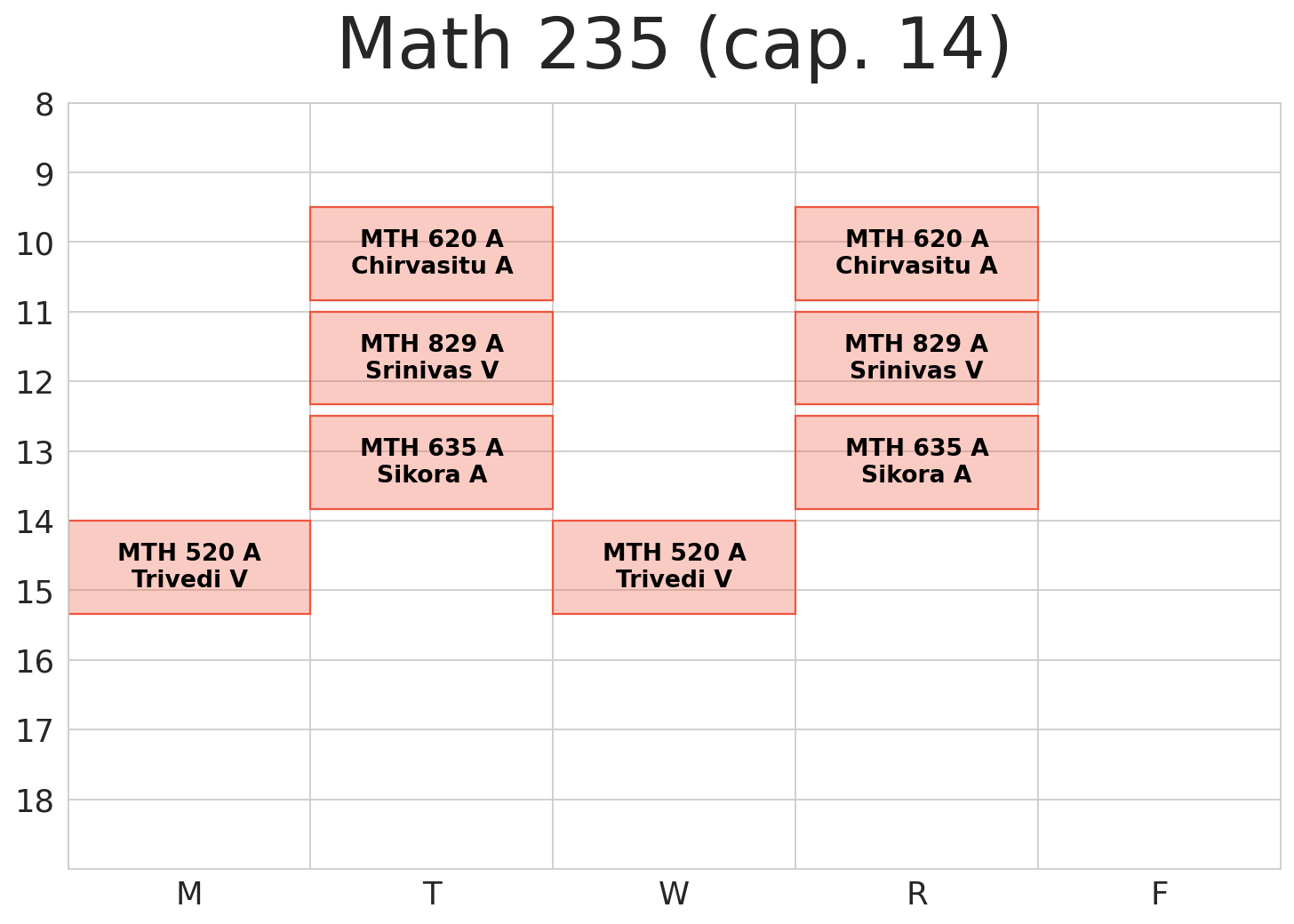Click the 8 hour axis label
1294x924 pixels.
44,106
